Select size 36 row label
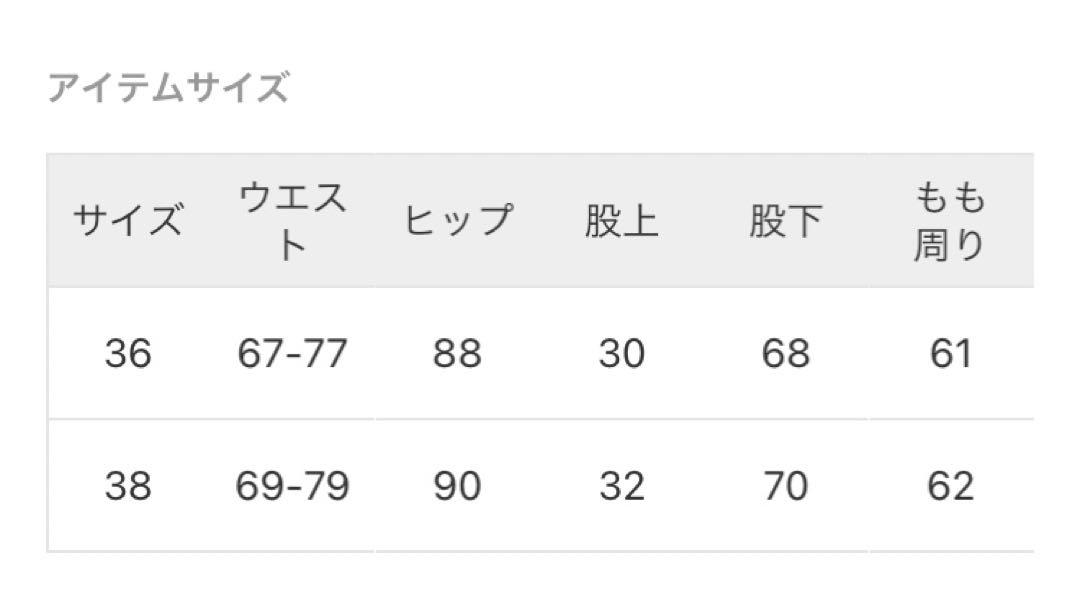1080x608 pixels. 128,353
